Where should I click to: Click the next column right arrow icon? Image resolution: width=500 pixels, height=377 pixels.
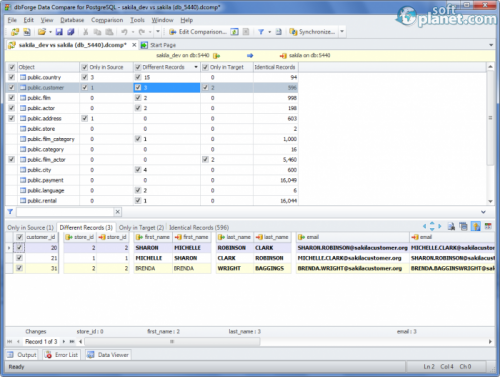[x=440, y=226]
